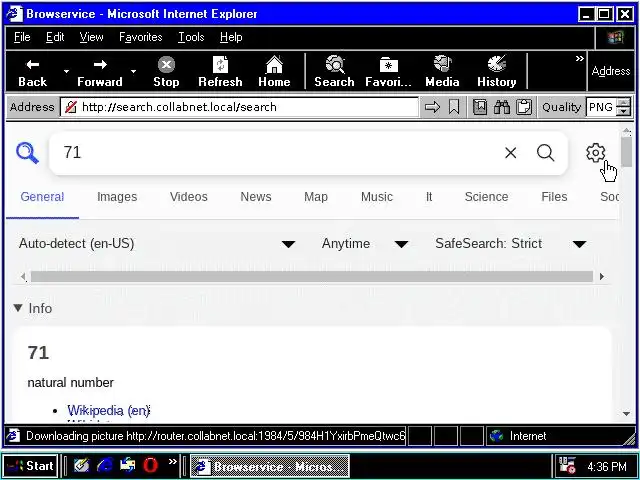The height and width of the screenshot is (480, 640).
Task: Click the bookmark ribbon icon
Action: coord(454,107)
